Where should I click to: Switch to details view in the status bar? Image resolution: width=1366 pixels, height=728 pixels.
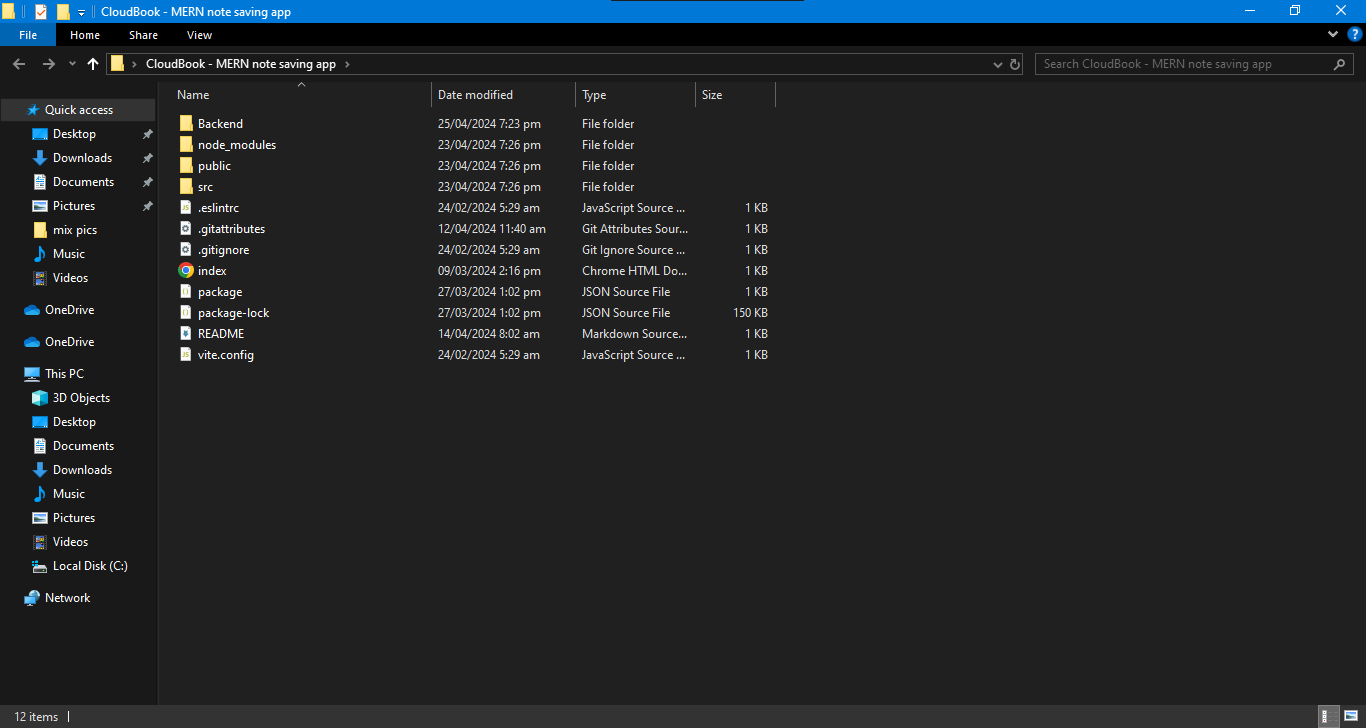tap(1328, 716)
